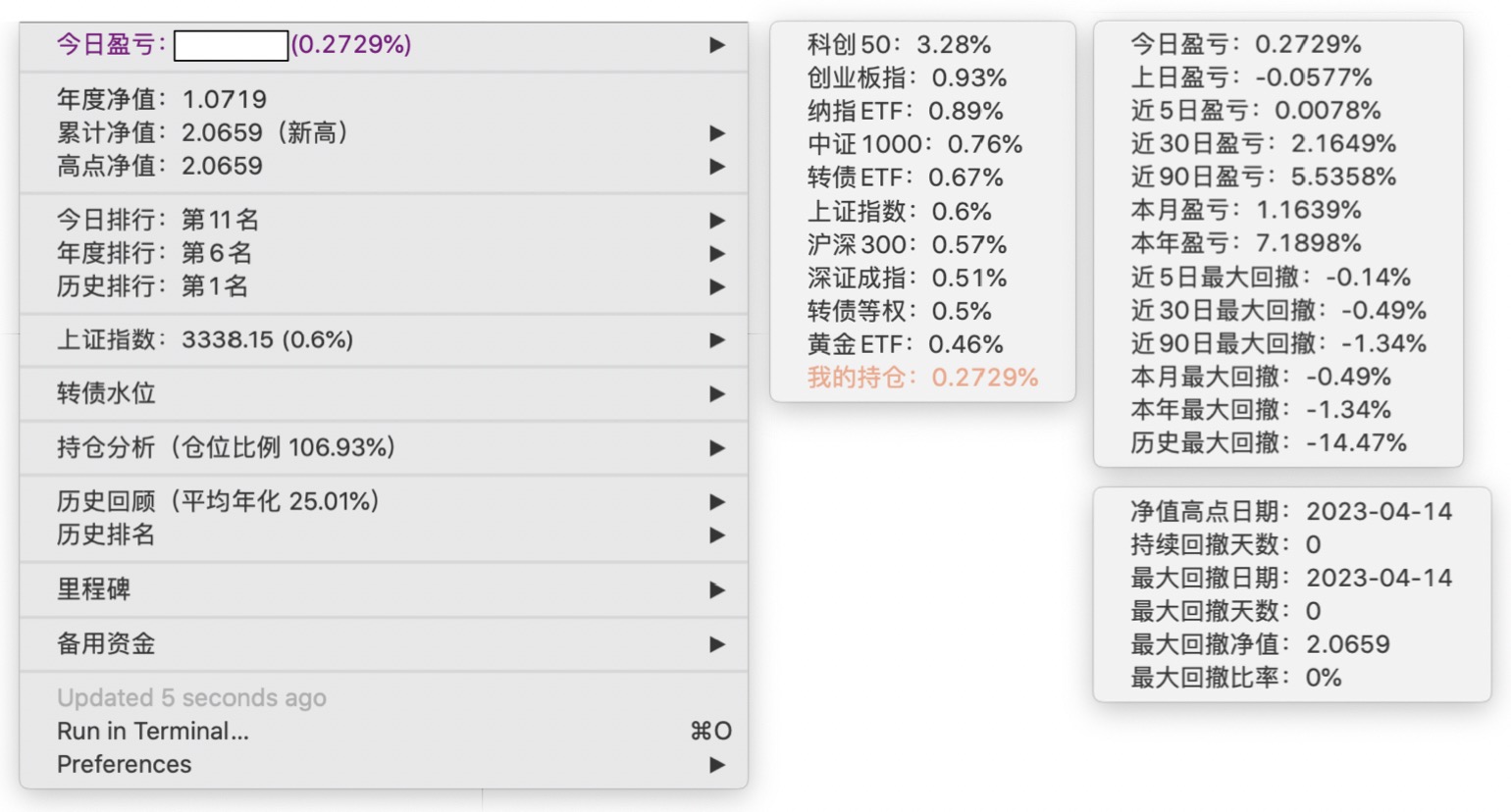Viewport: 1511px width, 812px height.
Task: Expand the 累计净值 submenu arrow
Action: click(x=717, y=133)
